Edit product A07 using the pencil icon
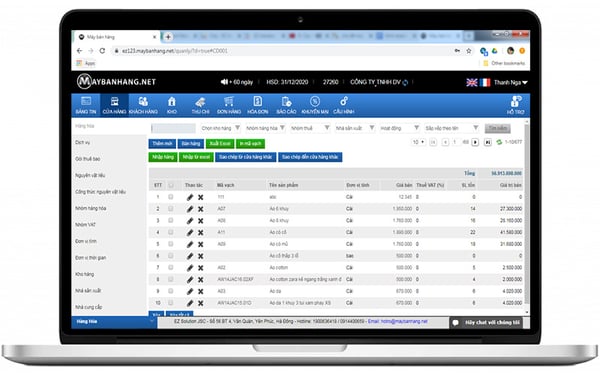The image size is (600, 375). click(x=190, y=209)
